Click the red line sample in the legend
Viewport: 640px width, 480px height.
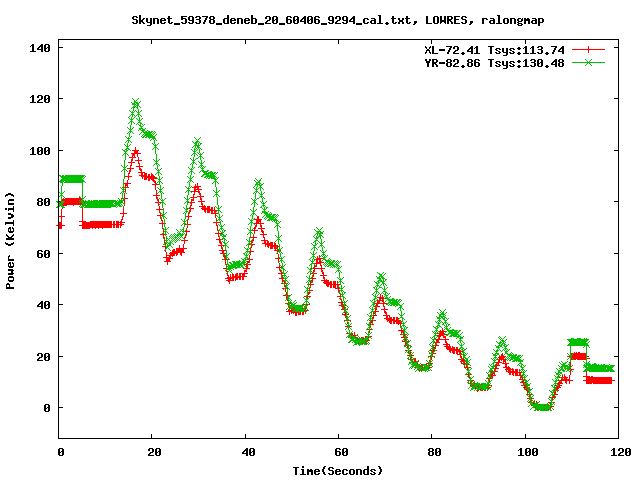pos(588,50)
